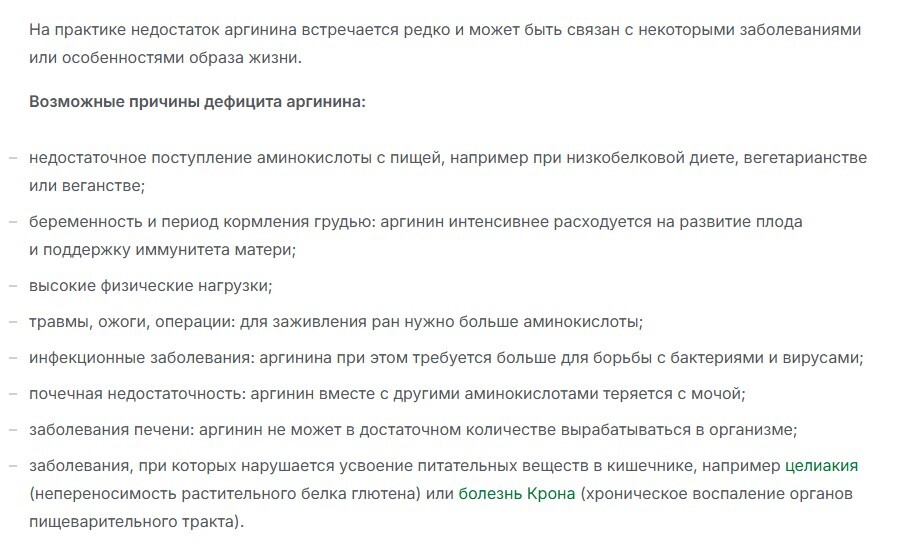Click the bullet about недостаточное поступление аминокислоты
The height and width of the screenshot is (553, 919).
[448, 172]
